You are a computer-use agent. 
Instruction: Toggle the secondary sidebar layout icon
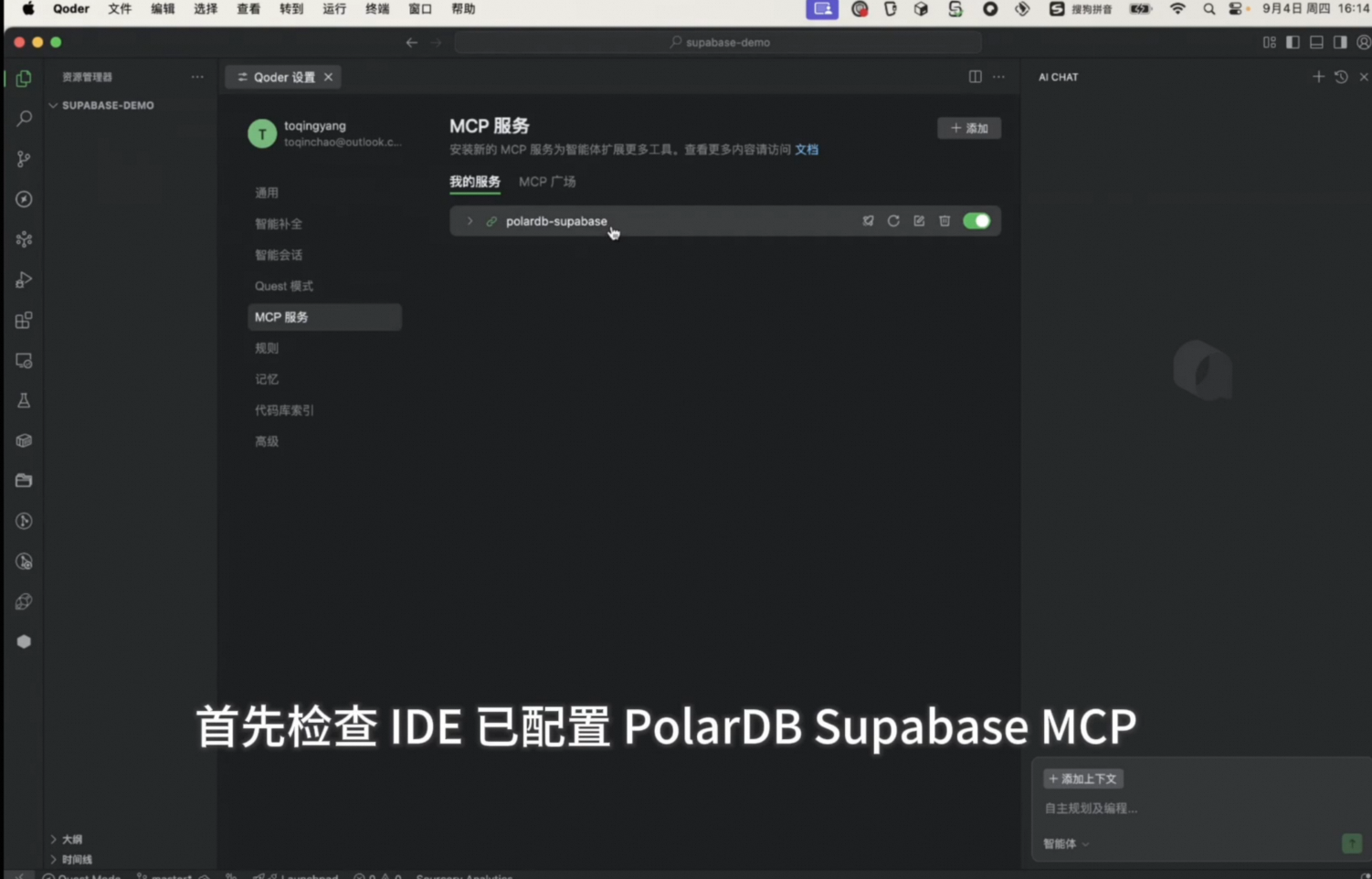click(x=1340, y=42)
